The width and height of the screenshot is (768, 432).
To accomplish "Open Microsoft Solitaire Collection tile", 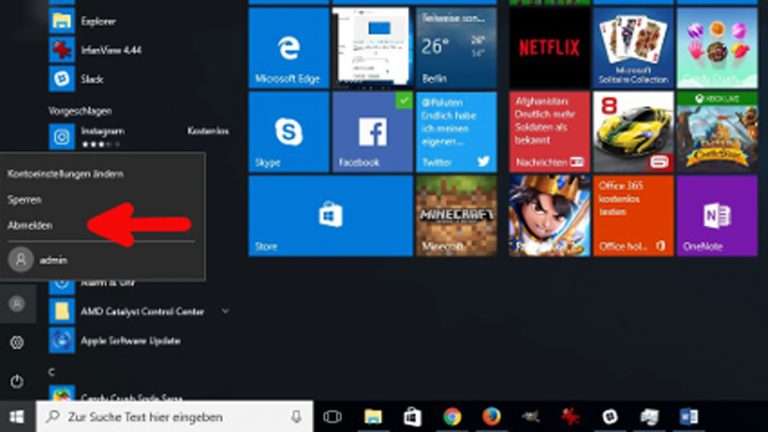I will (x=633, y=48).
